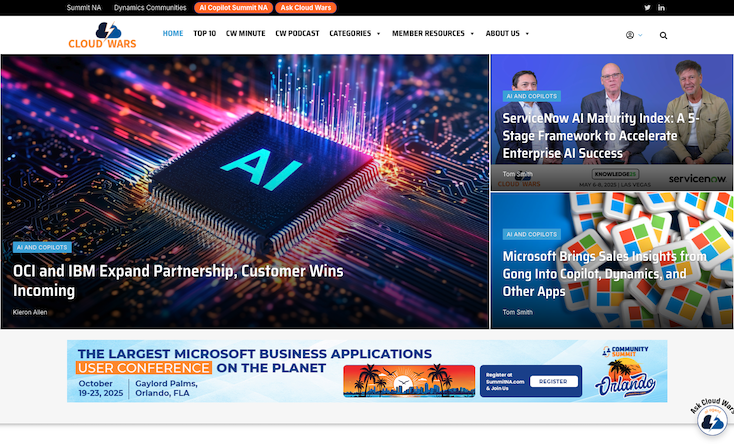Screen dimensions: 734x445
Task: Open the user account icon
Action: [630, 35]
